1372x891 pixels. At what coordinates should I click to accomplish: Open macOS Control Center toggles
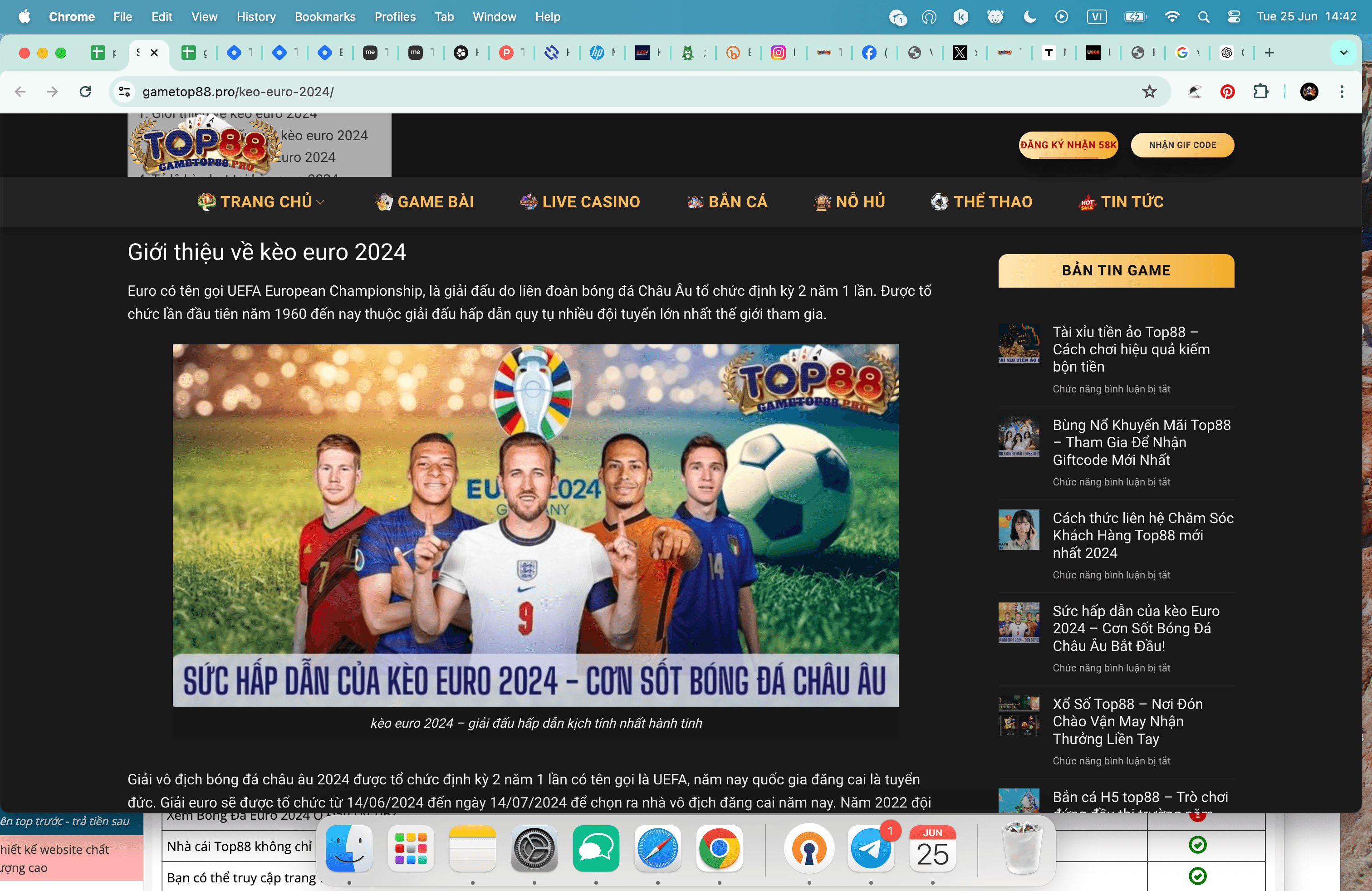point(1234,17)
